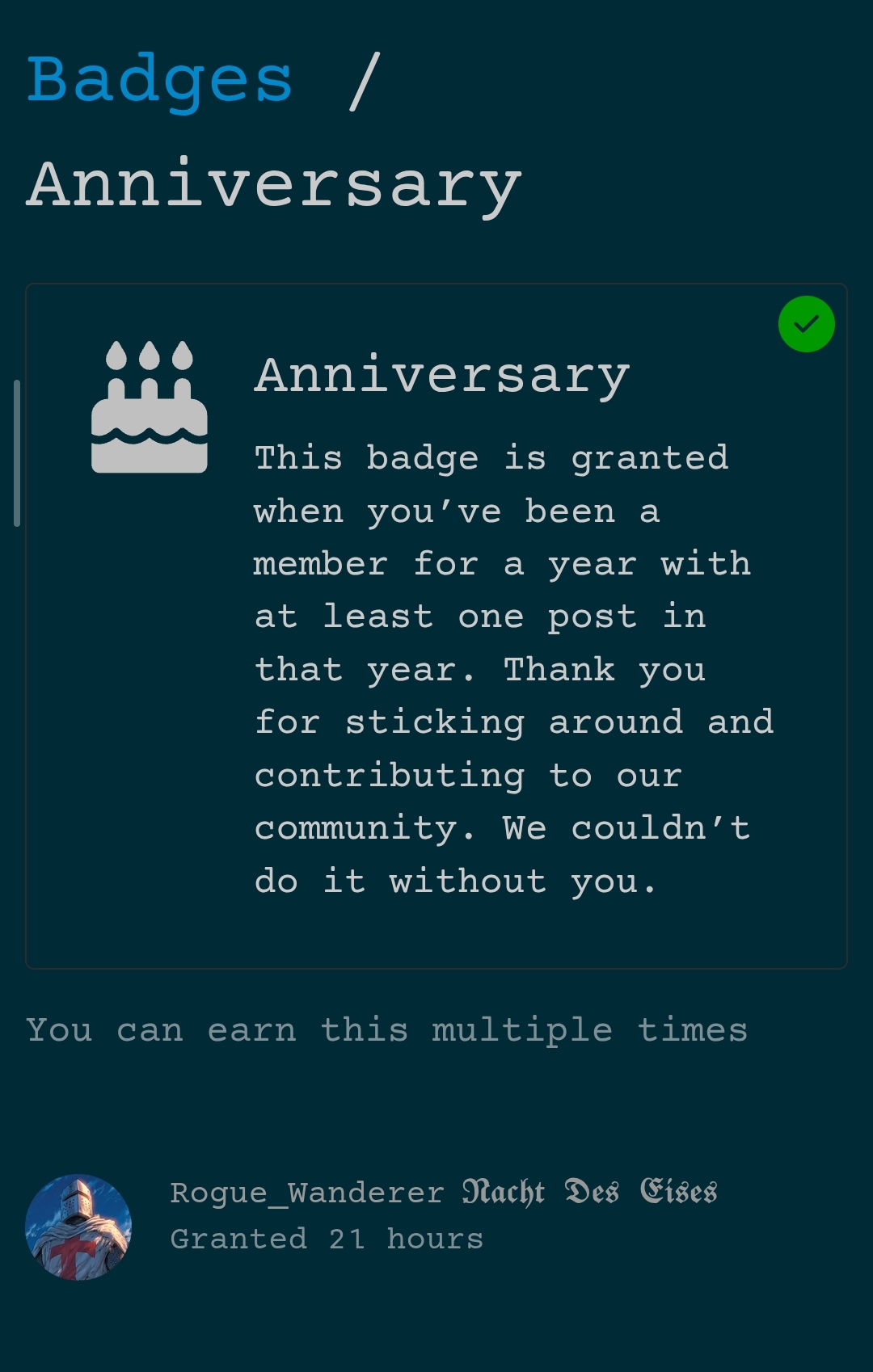Click the "Granted 21 hours" timestamp
This screenshot has width=873, height=1372.
tap(327, 1239)
